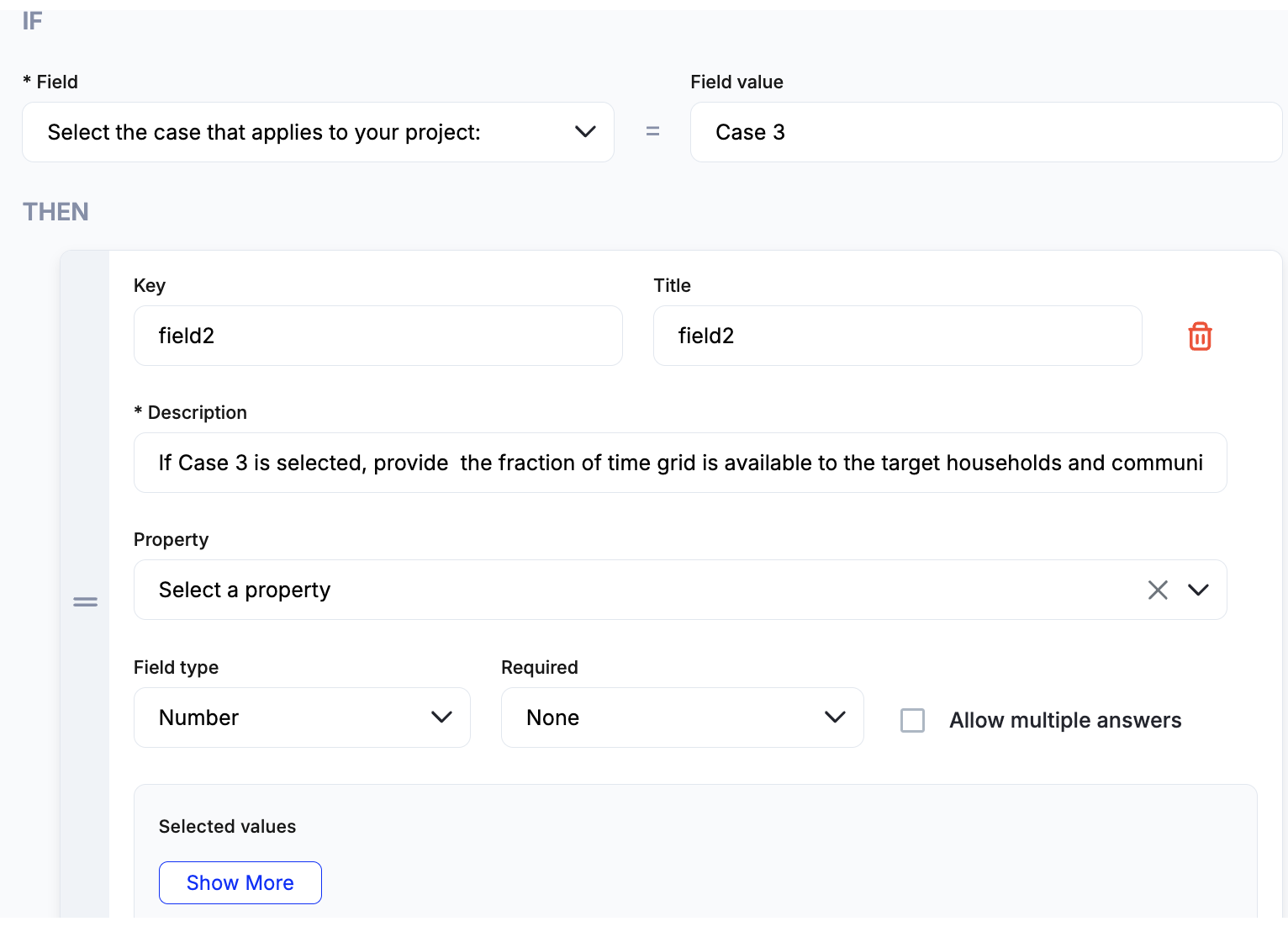Click the chevron arrow in the Field selector
Image resolution: width=1288 pixels, height=932 pixels.
[585, 132]
